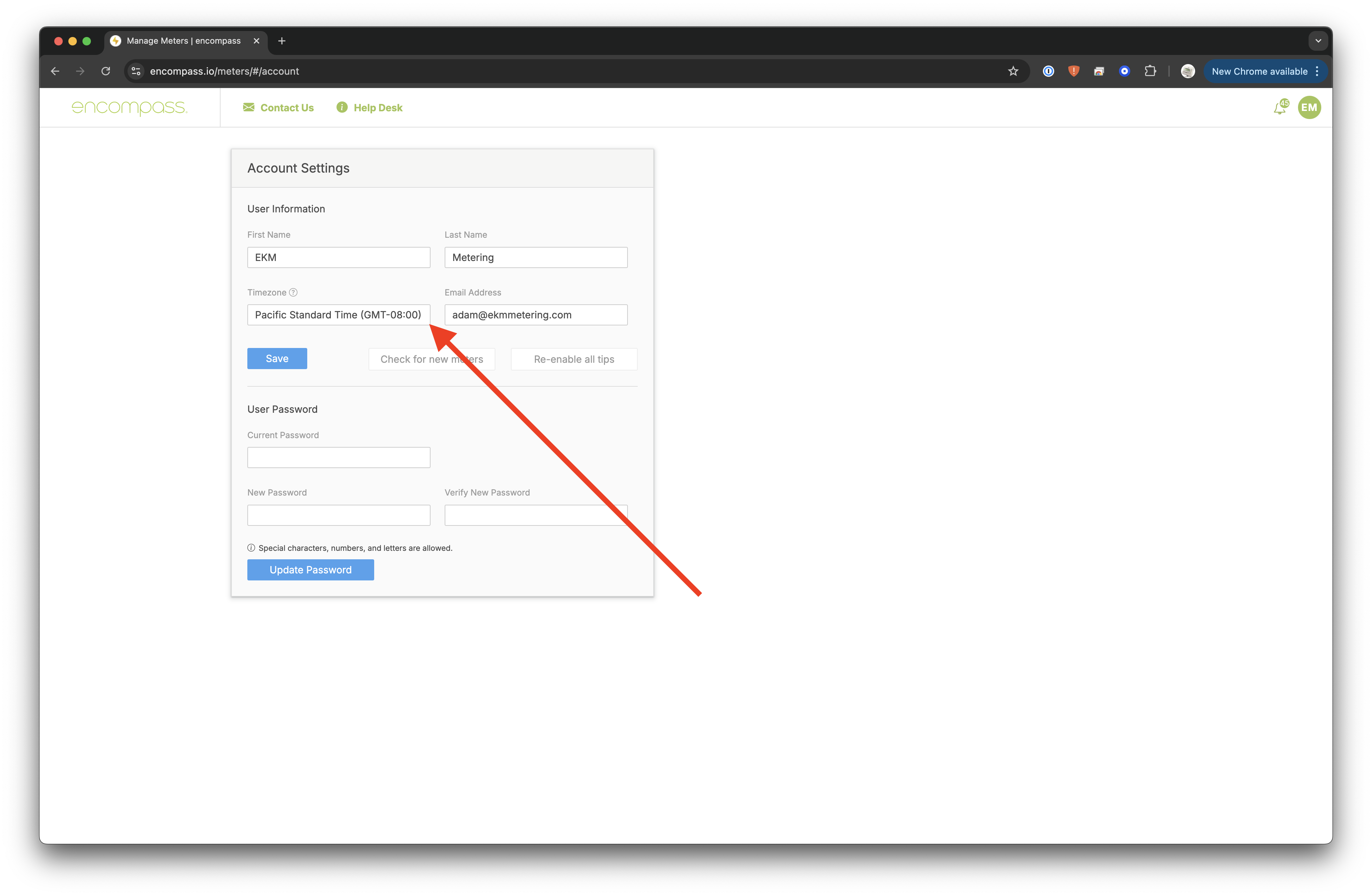This screenshot has height=896, width=1372.
Task: Expand the tab search chevron
Action: 1318,41
